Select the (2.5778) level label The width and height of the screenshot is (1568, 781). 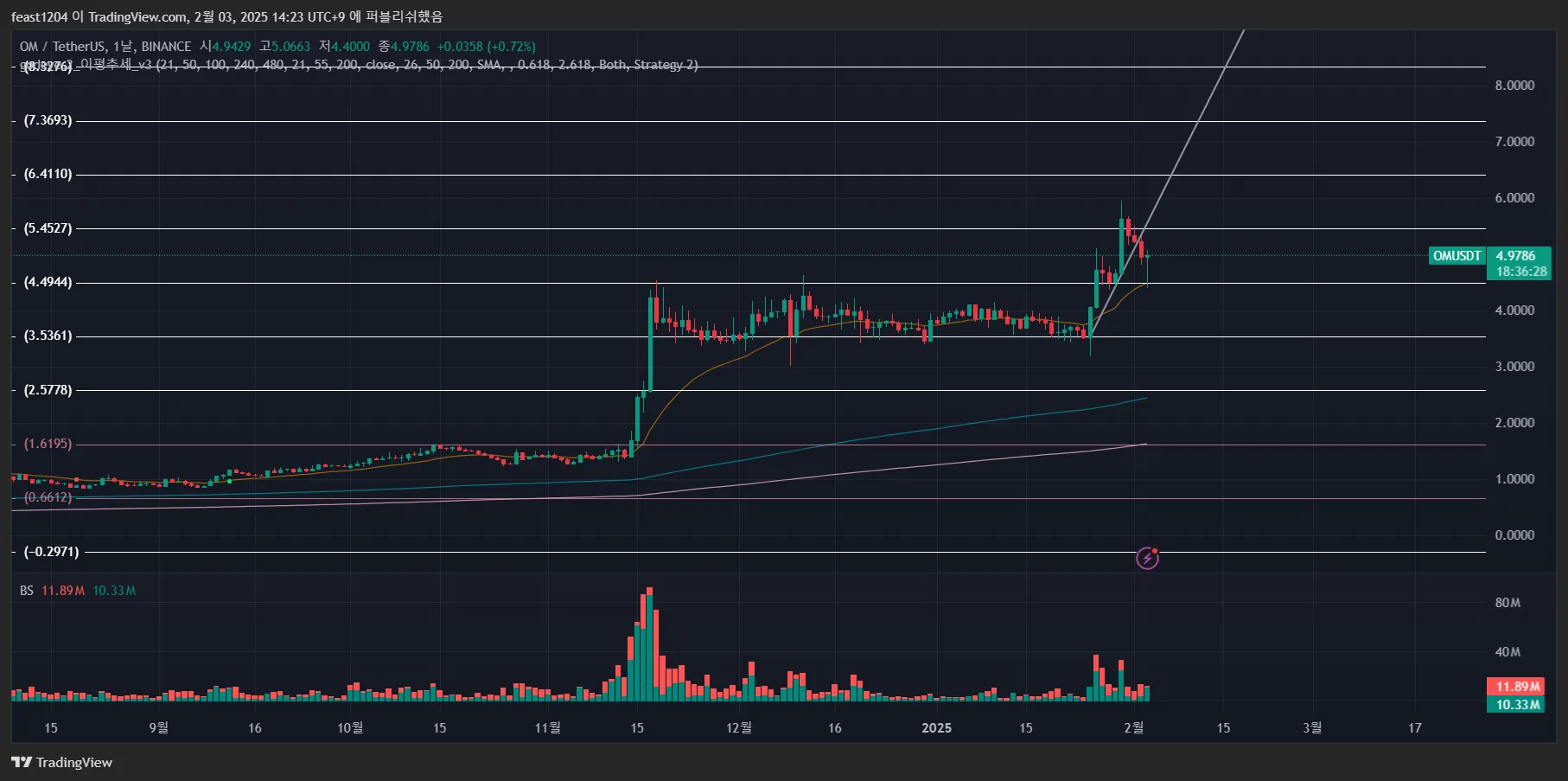[x=48, y=390]
